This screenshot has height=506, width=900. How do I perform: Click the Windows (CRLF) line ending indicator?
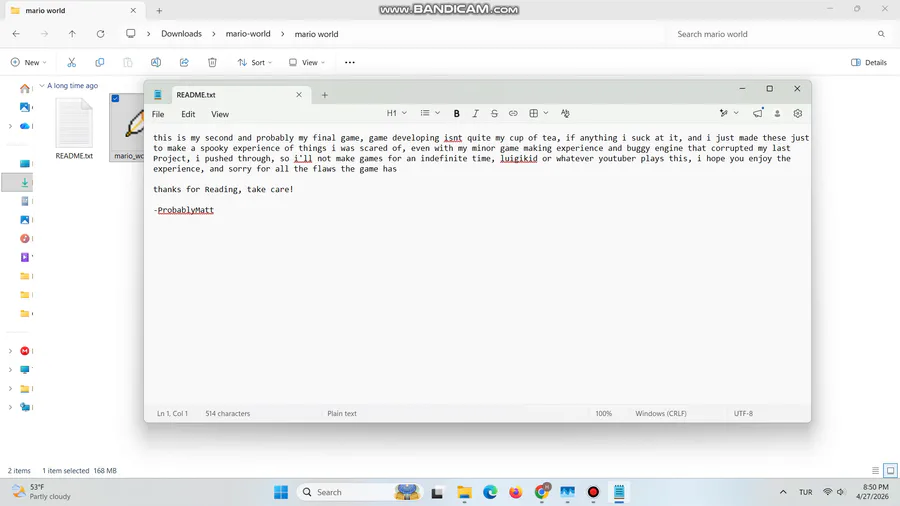coord(661,414)
